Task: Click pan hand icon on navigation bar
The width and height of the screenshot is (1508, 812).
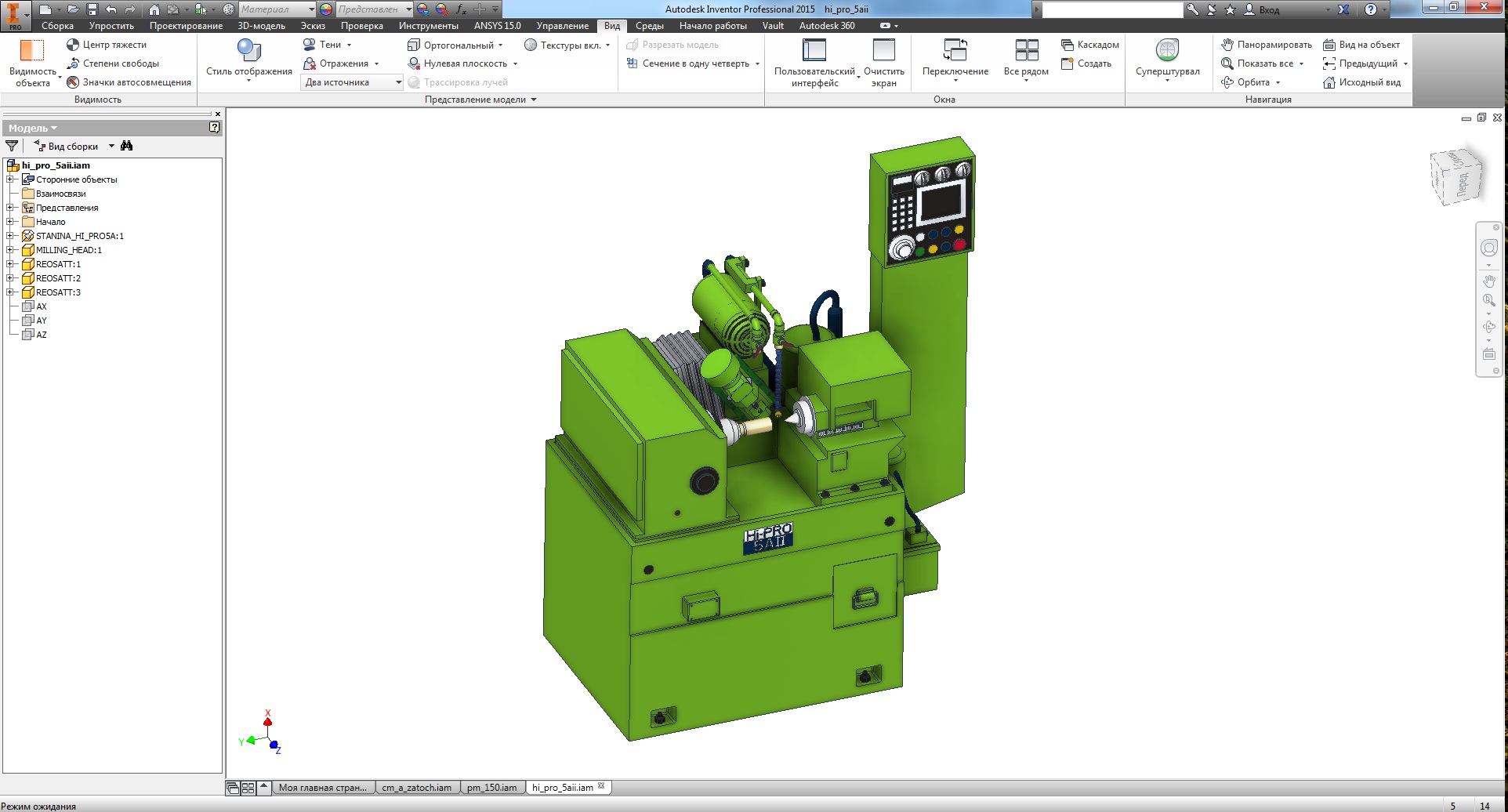Action: coord(1489,281)
